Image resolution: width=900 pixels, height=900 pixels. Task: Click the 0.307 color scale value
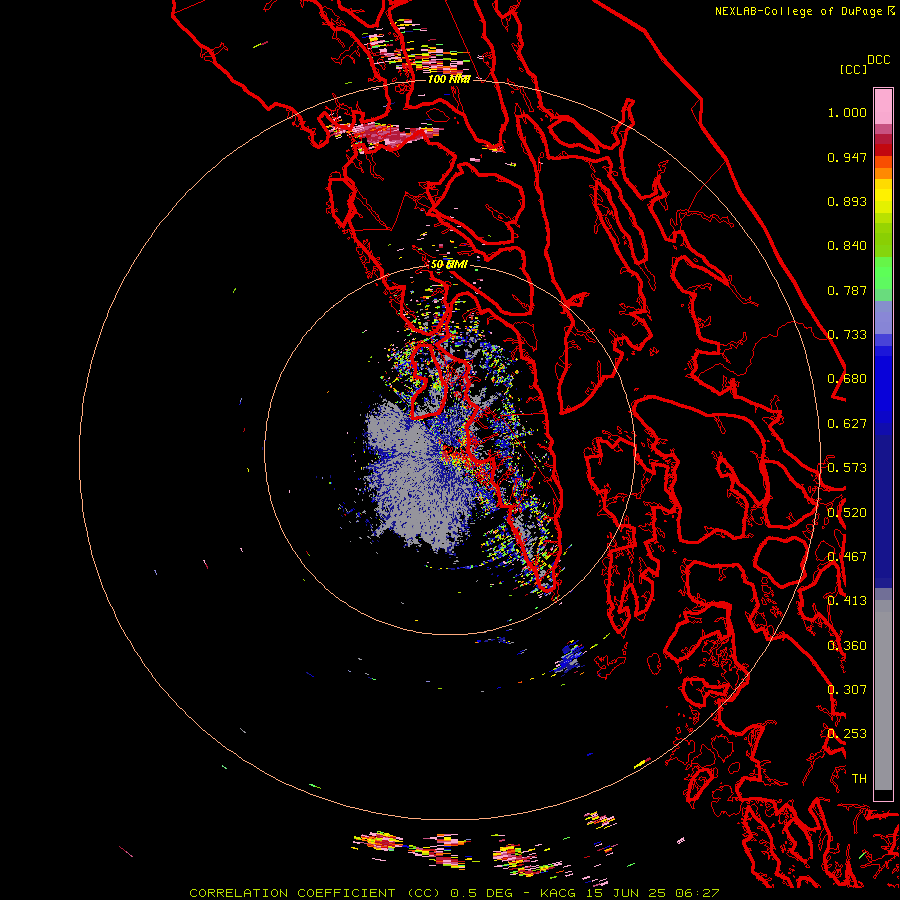pos(847,689)
